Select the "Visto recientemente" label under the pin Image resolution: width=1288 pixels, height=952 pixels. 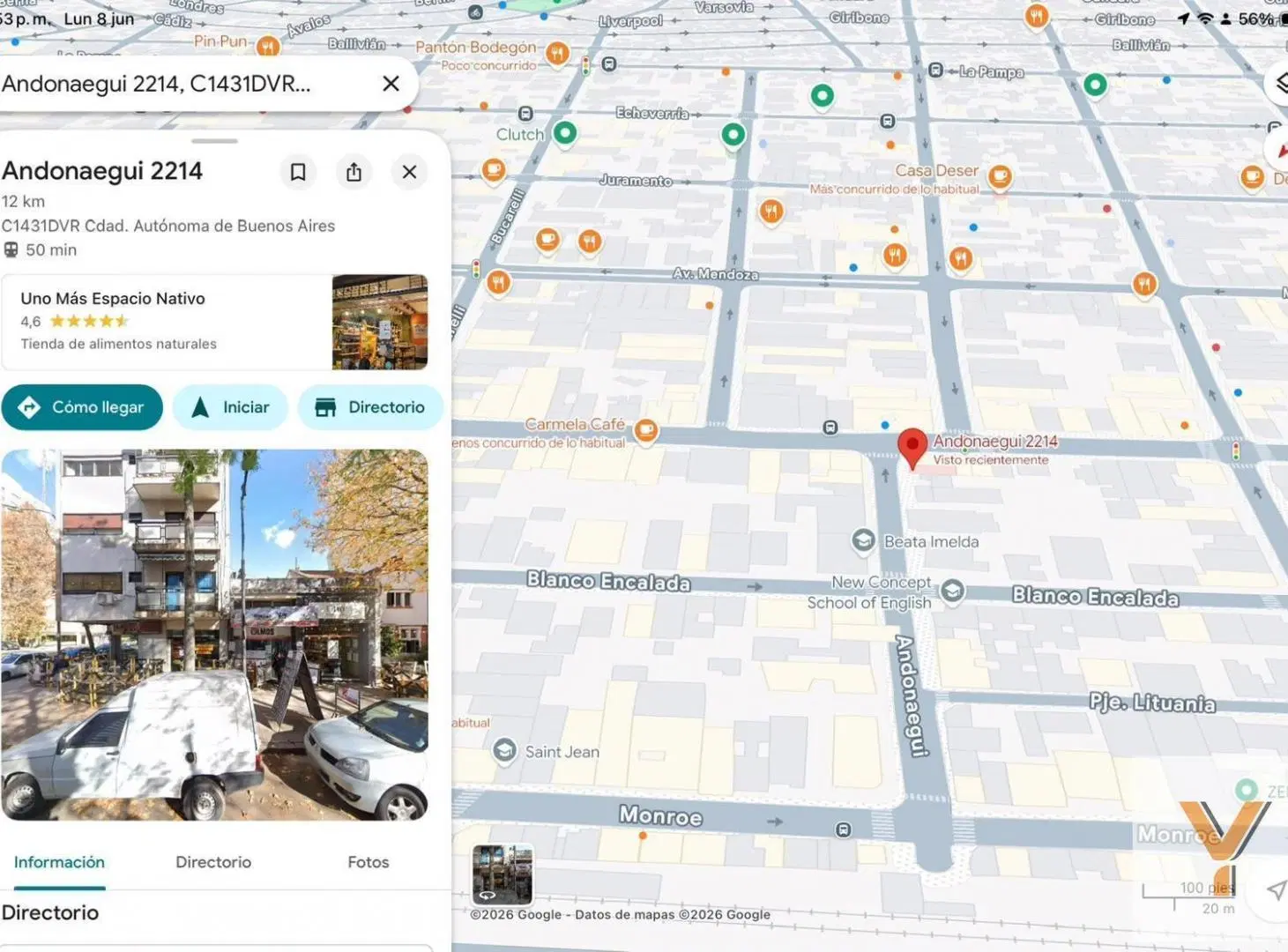point(991,459)
